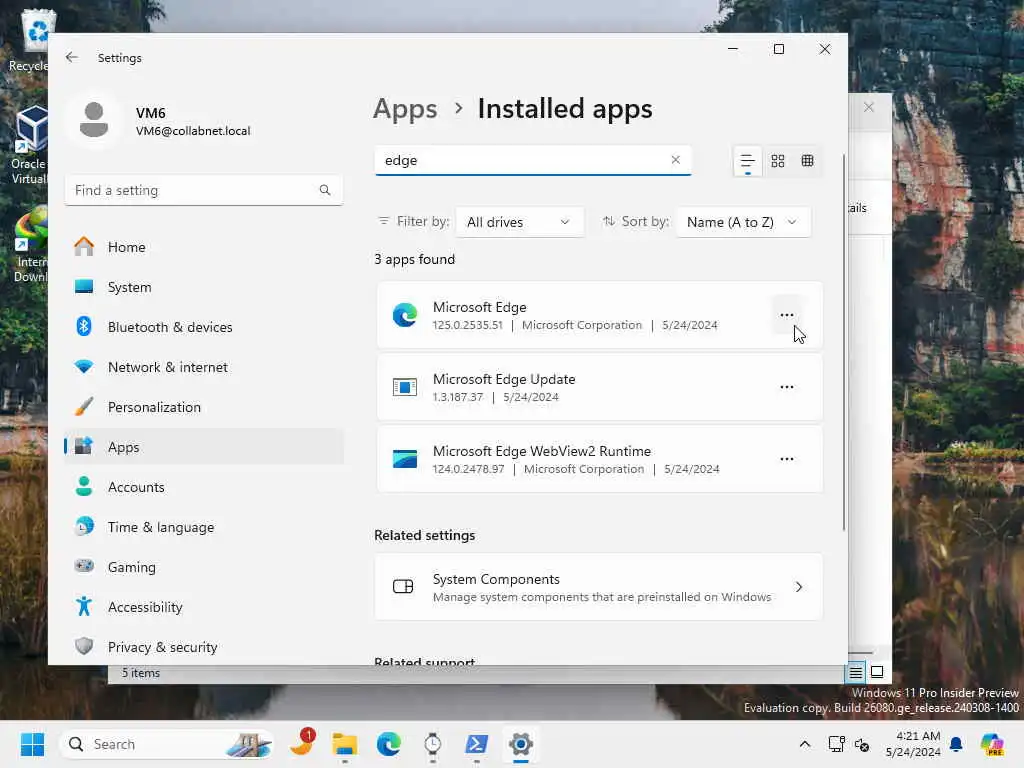Screen dimensions: 1024x768
Task: Open Bluetooth & devices settings
Action: [204, 327]
